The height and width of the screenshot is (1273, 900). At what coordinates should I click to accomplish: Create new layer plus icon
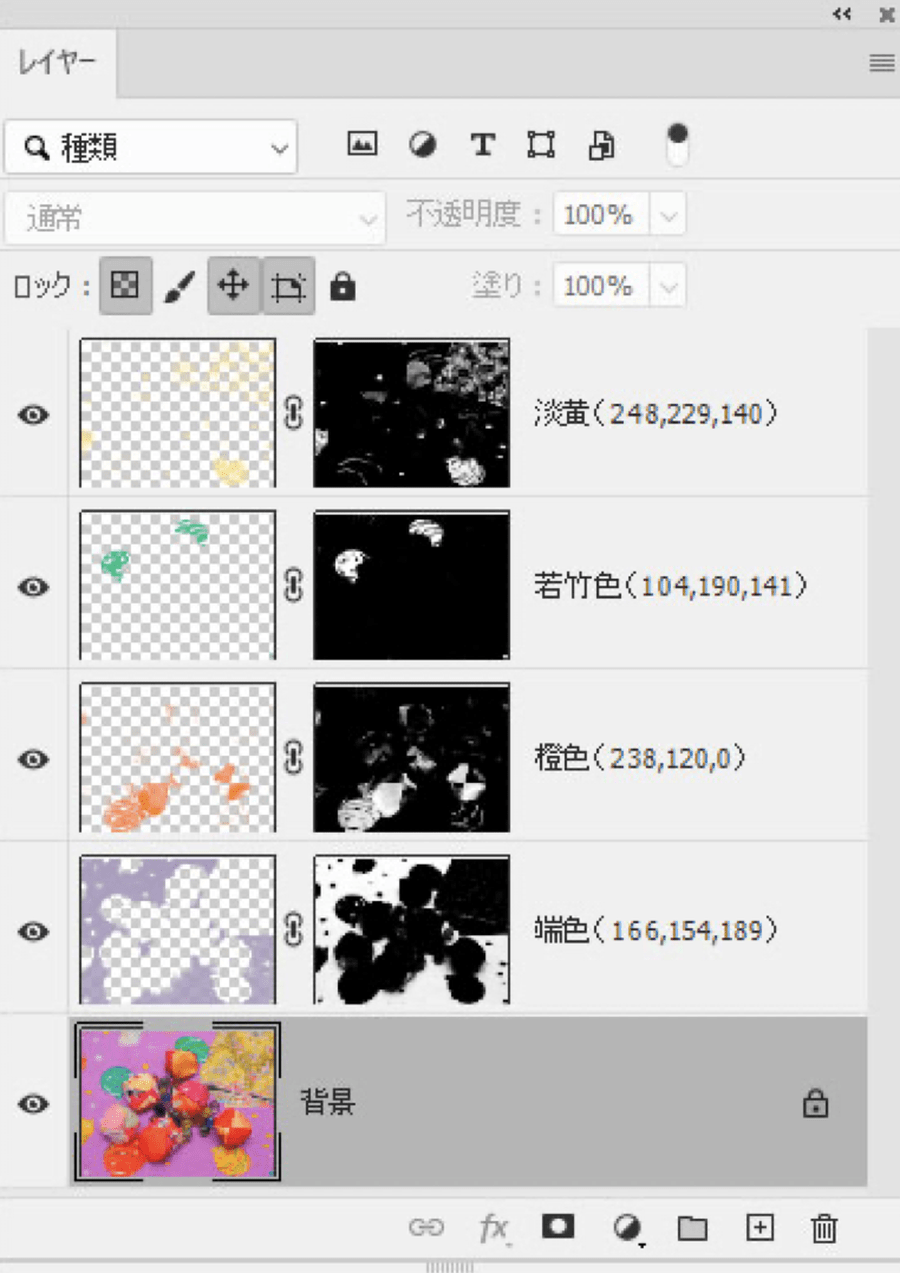[760, 1227]
